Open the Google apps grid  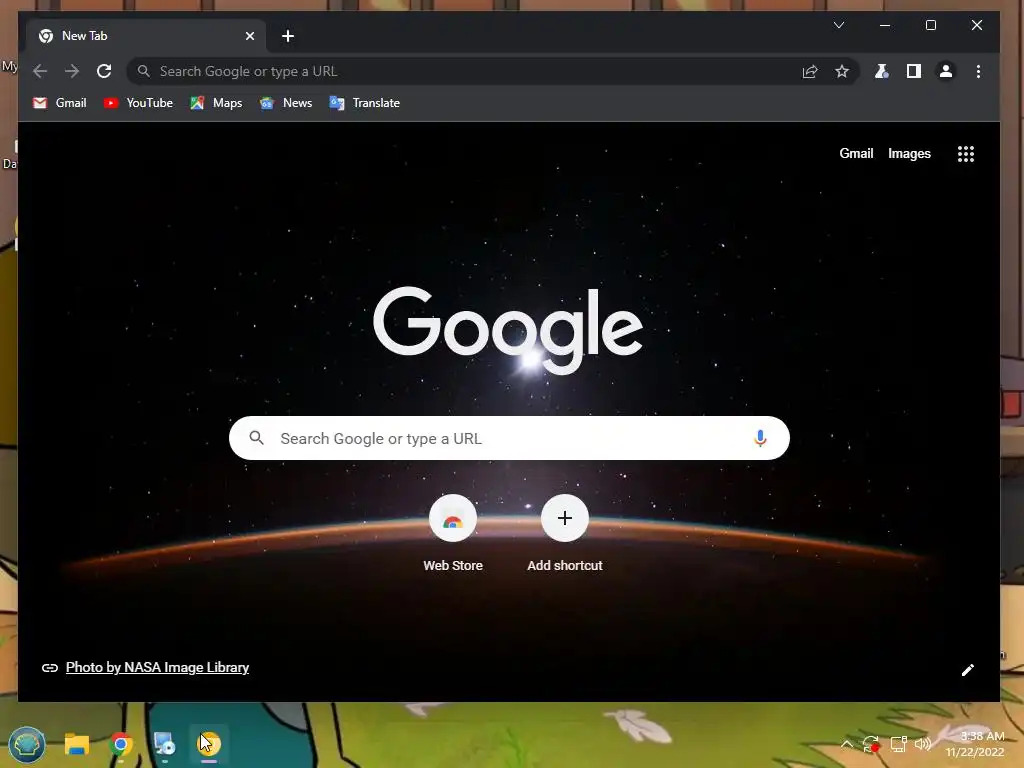tap(966, 154)
